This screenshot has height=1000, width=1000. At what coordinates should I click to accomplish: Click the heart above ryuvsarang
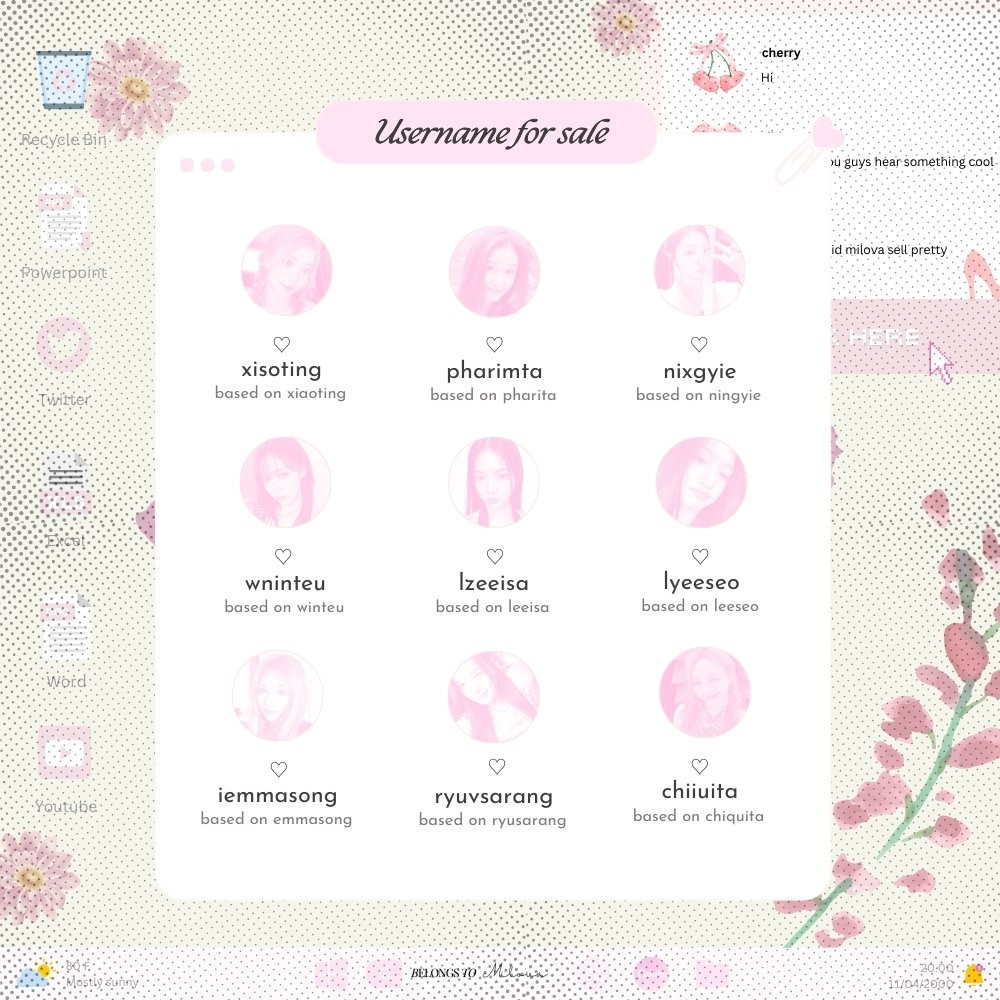coord(497,766)
